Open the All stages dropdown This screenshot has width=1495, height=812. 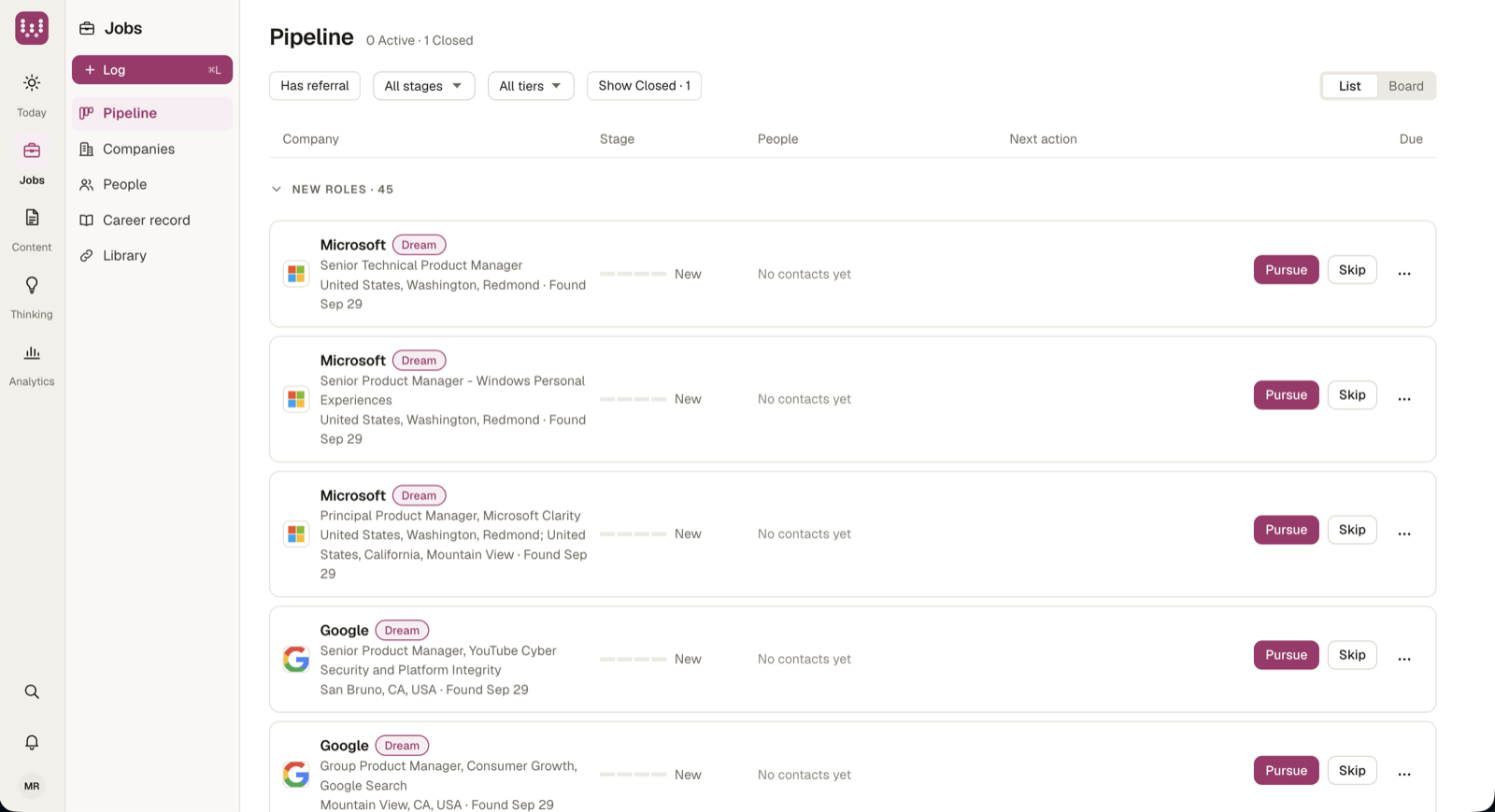pos(423,86)
